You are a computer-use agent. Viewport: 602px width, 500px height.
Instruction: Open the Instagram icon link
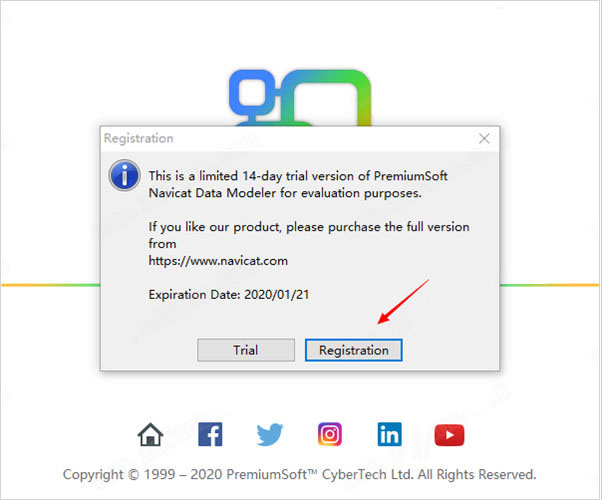tap(330, 434)
